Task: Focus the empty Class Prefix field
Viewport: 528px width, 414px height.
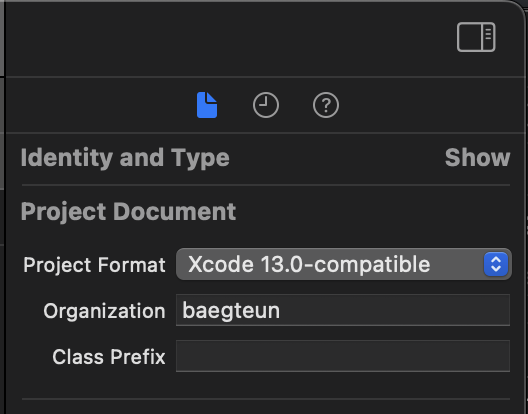Action: tap(343, 356)
